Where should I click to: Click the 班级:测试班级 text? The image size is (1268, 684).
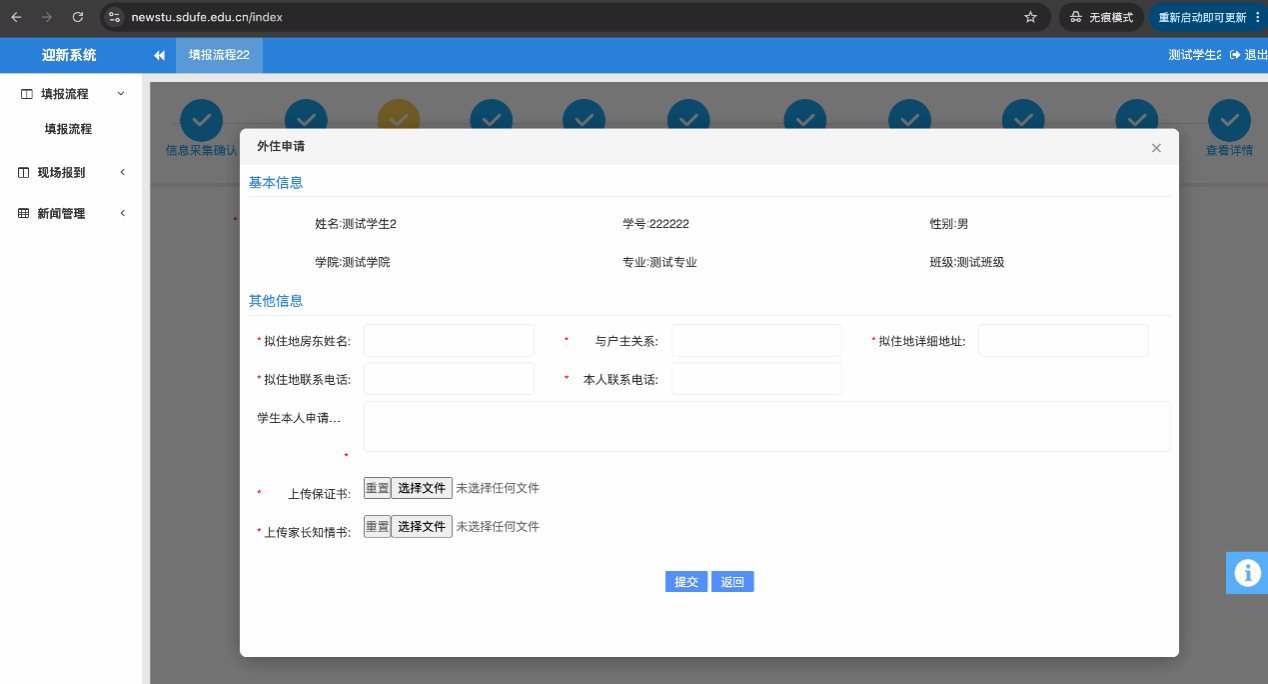tap(967, 263)
